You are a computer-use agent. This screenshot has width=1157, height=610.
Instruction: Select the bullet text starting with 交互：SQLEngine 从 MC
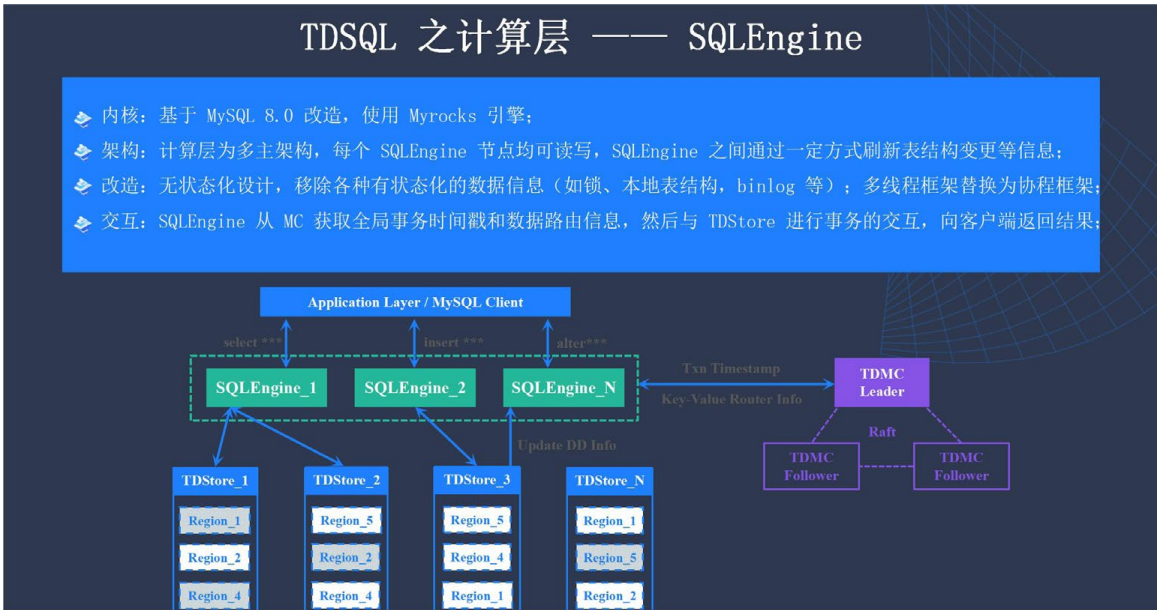pyautogui.click(x=600, y=221)
